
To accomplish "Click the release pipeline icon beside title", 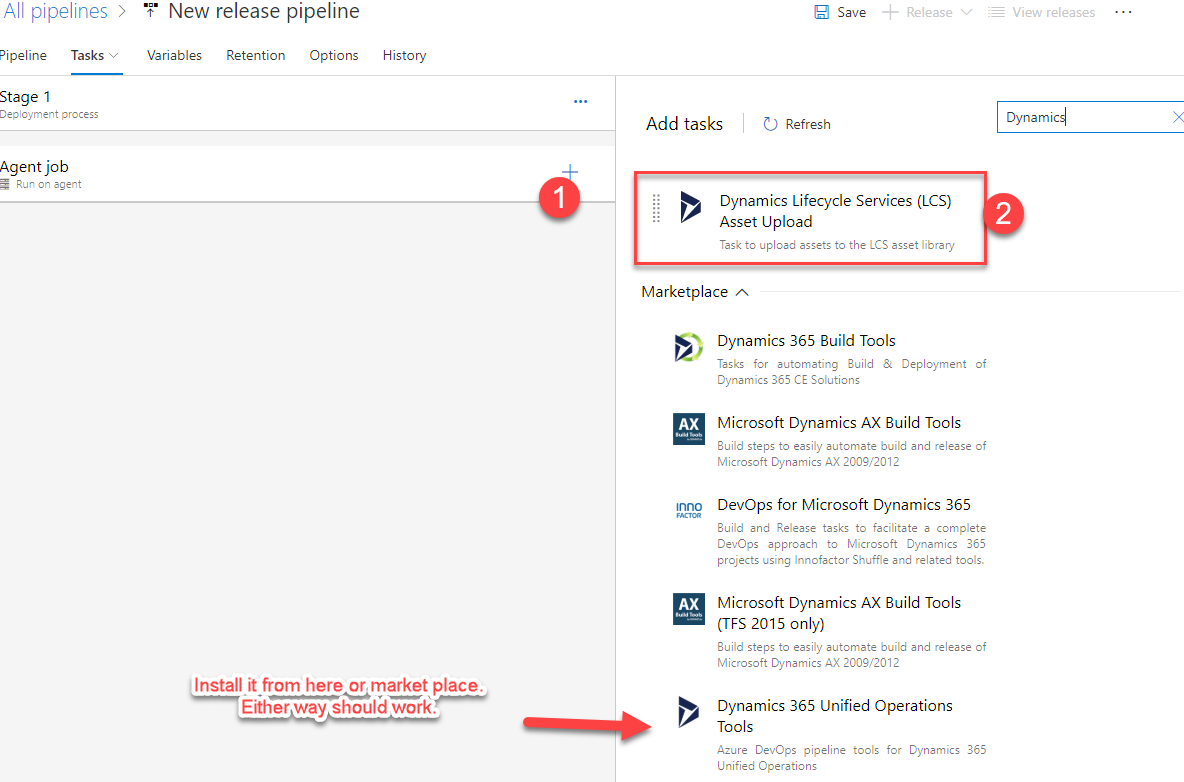I will coord(151,11).
